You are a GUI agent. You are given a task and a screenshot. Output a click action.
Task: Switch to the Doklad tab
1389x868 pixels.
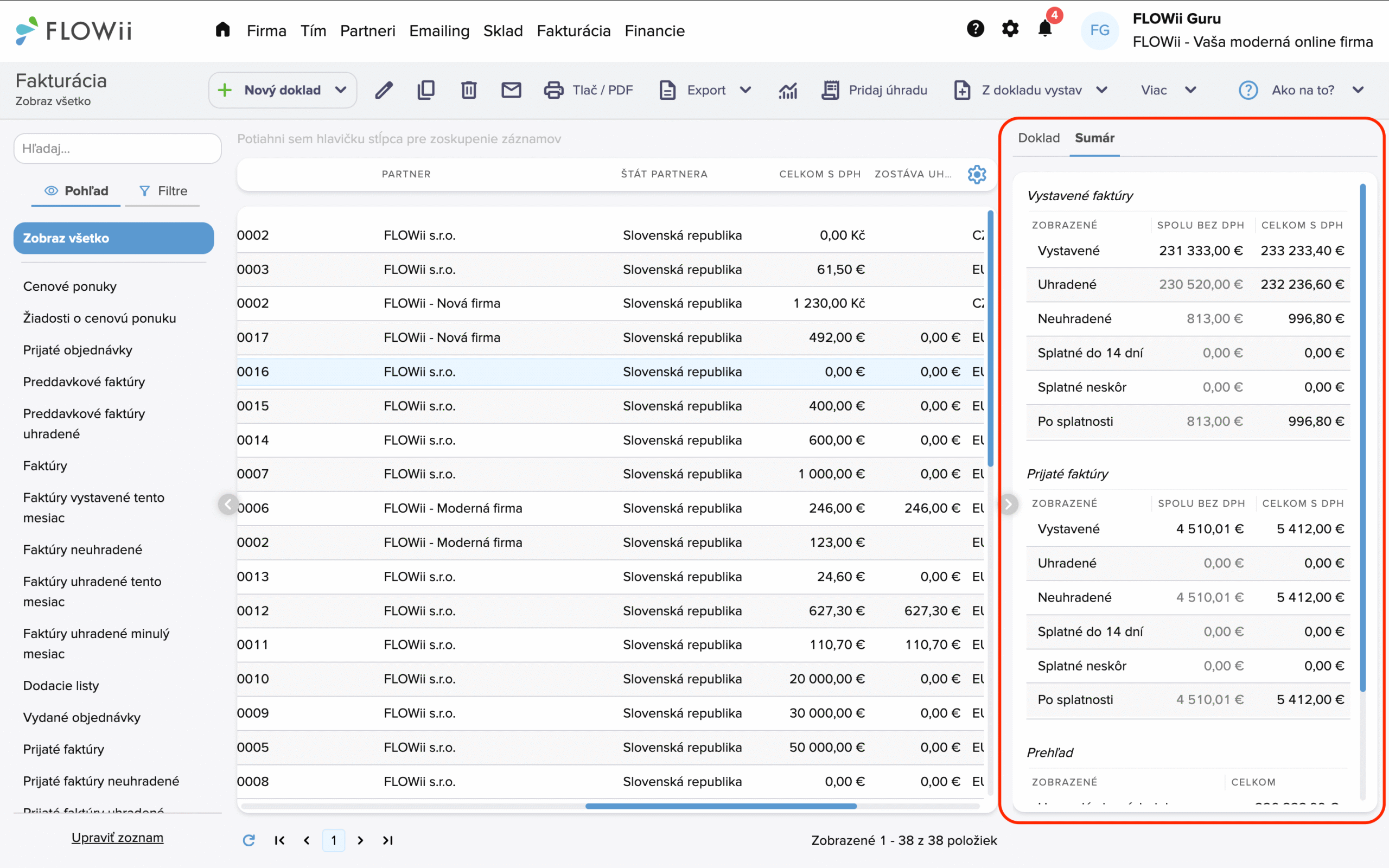1038,138
